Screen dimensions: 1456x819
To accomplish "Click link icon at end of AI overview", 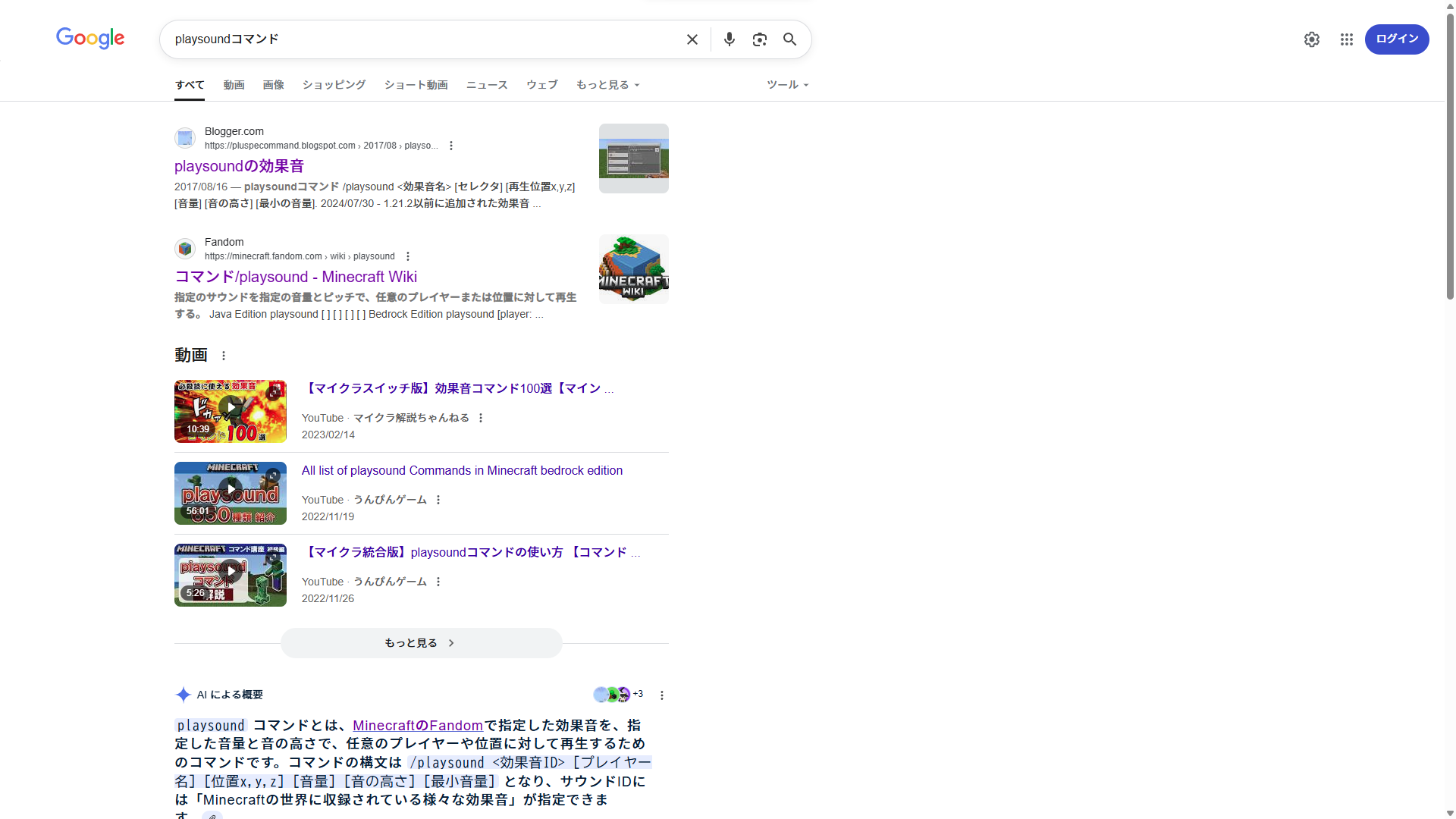I will [212, 816].
